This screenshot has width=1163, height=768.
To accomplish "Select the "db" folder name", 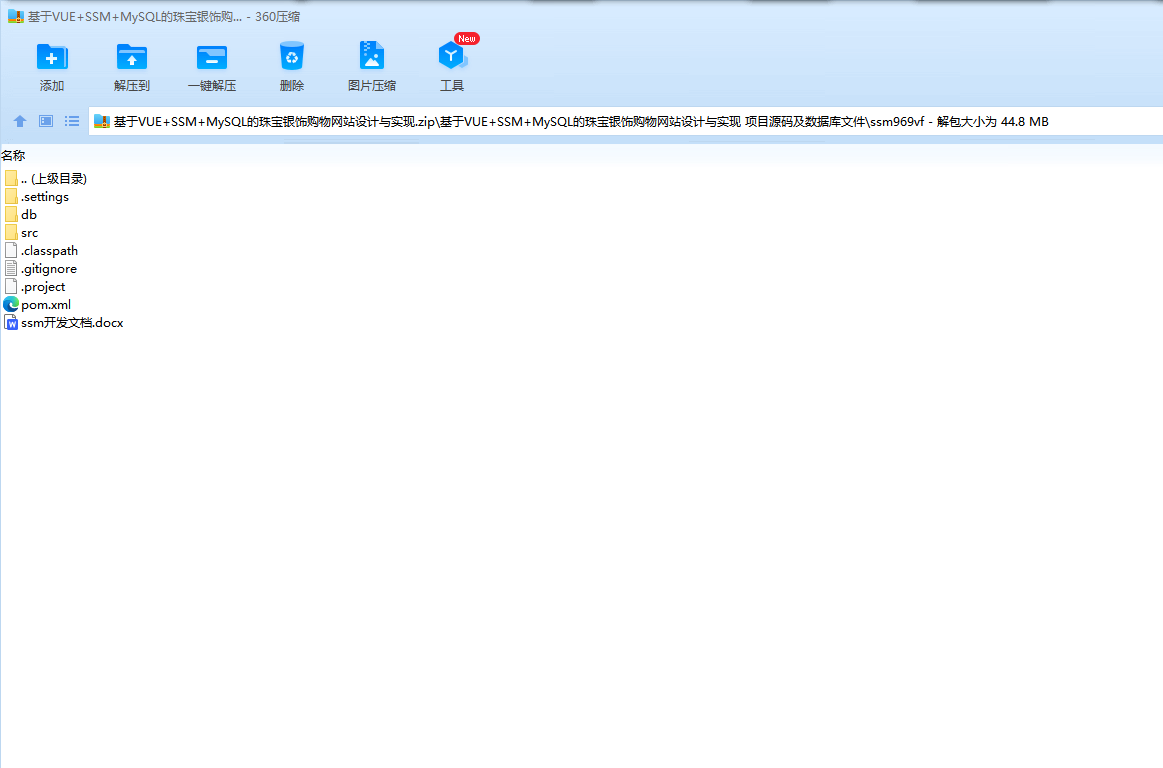I will pos(29,214).
